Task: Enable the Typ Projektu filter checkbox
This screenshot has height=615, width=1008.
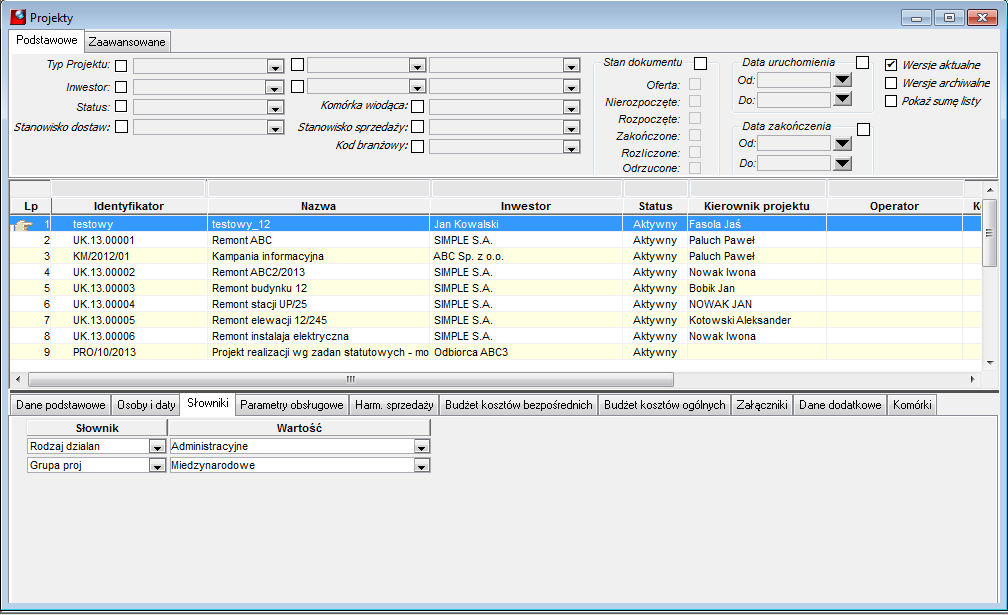Action: pos(121,66)
